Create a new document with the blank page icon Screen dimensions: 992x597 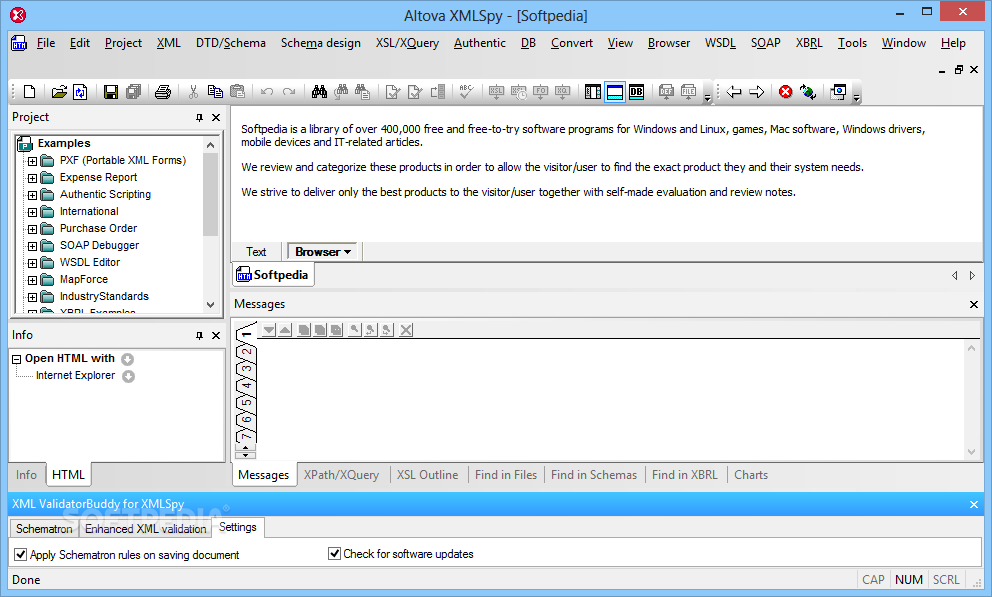[x=29, y=92]
